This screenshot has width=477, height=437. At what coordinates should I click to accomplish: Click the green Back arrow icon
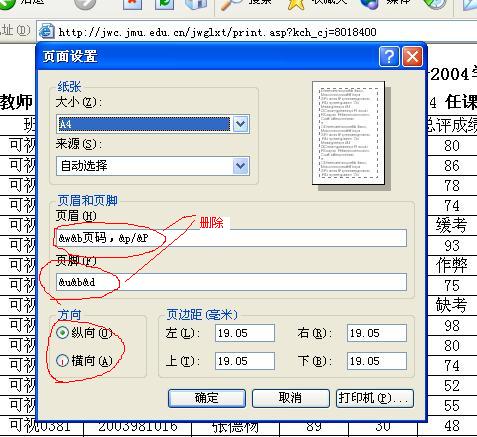click(6, 3)
